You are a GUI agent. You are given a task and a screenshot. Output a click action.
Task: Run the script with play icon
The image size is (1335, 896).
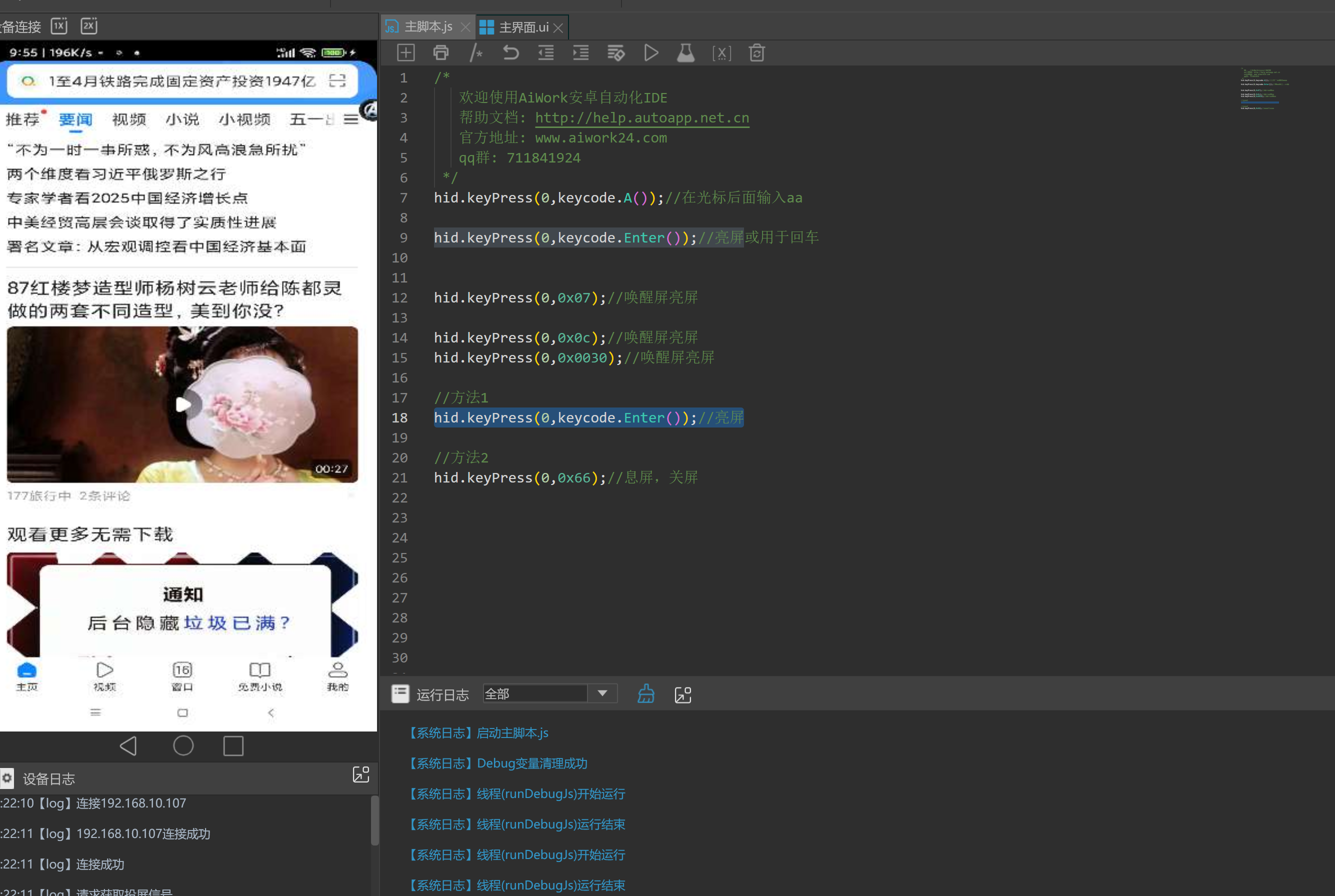pos(651,52)
